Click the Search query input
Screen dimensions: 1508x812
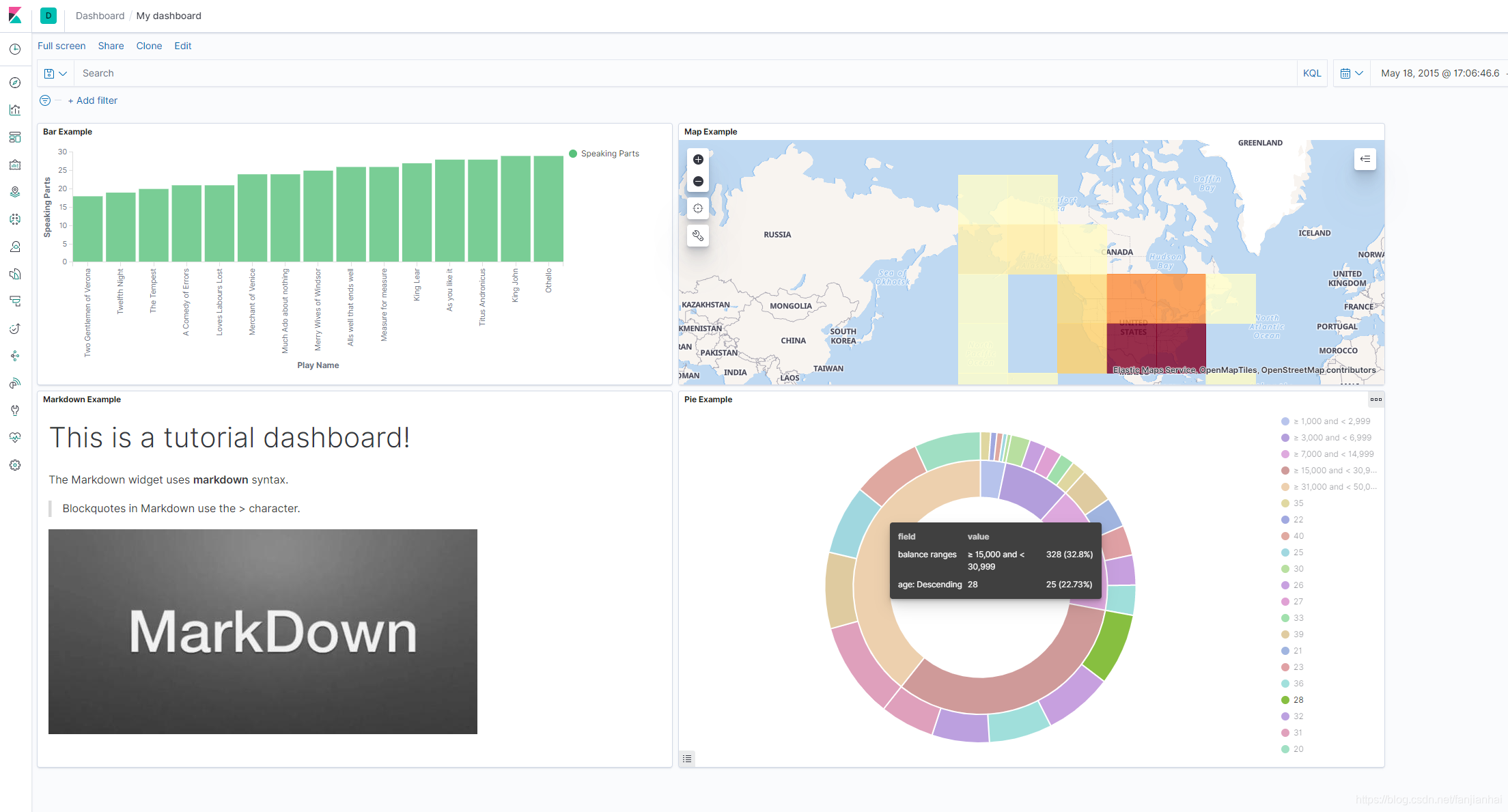click(686, 73)
